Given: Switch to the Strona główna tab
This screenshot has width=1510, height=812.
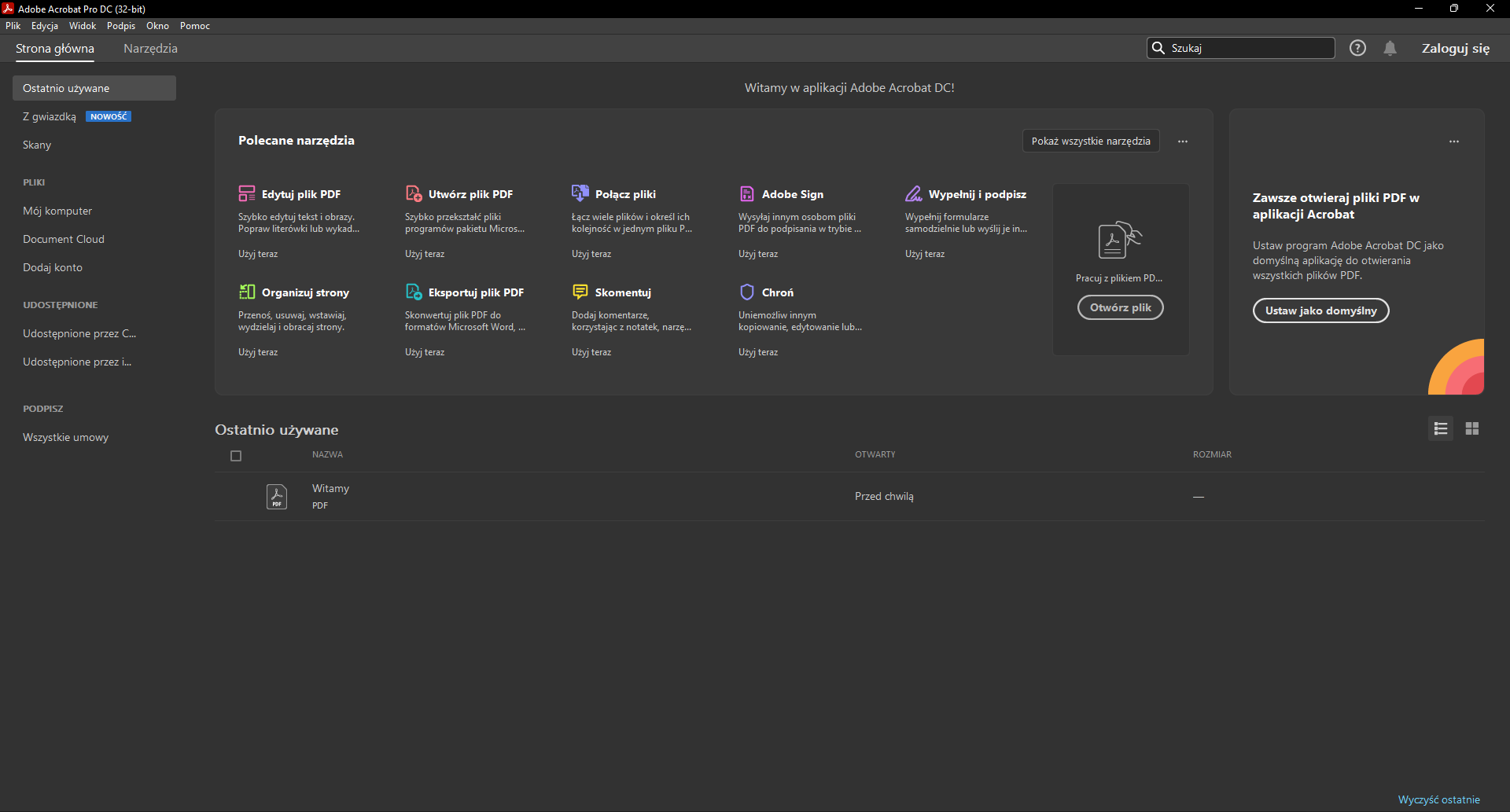Looking at the screenshot, I should [x=55, y=49].
